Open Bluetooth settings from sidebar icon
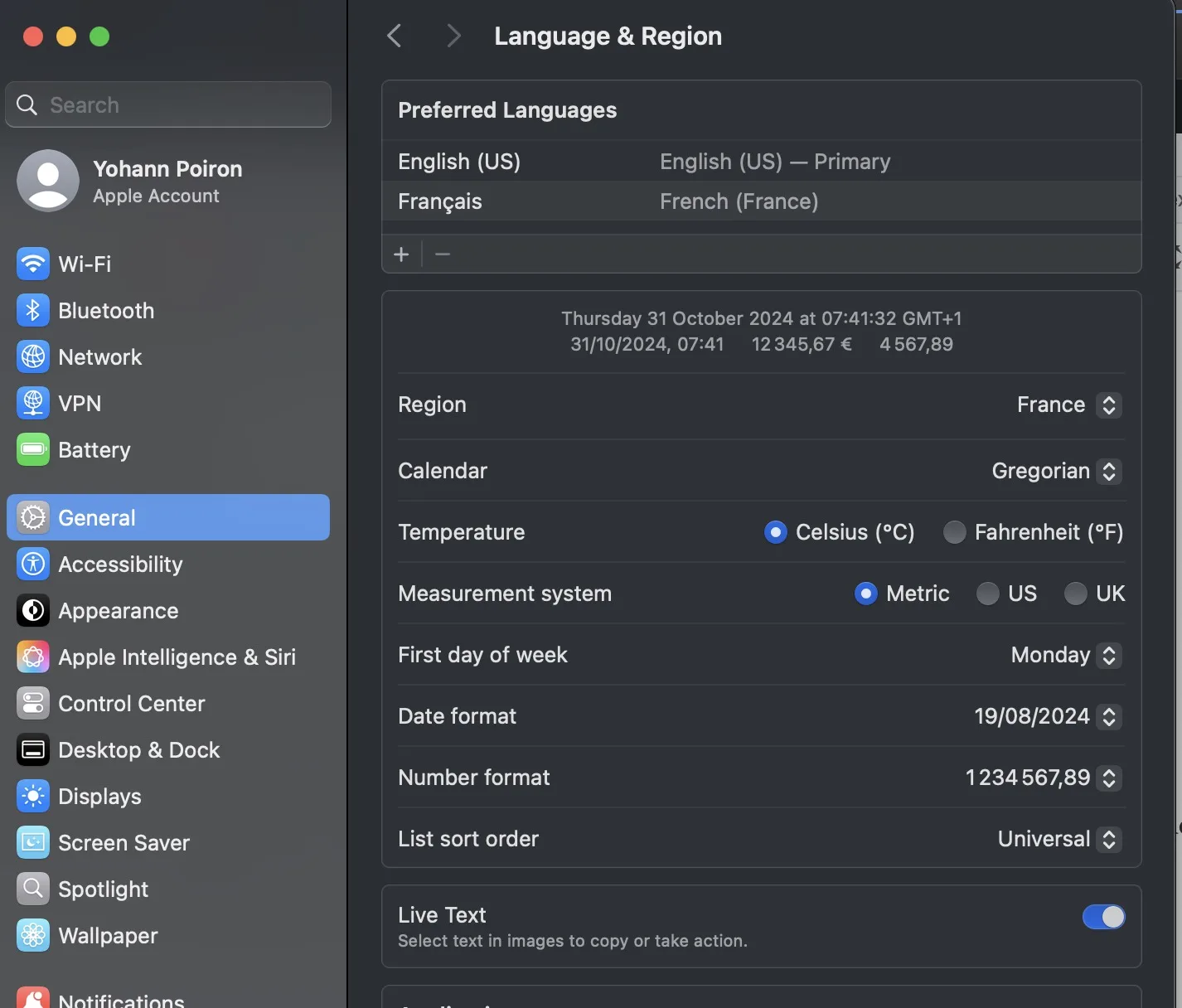This screenshot has width=1182, height=1008. (x=33, y=311)
